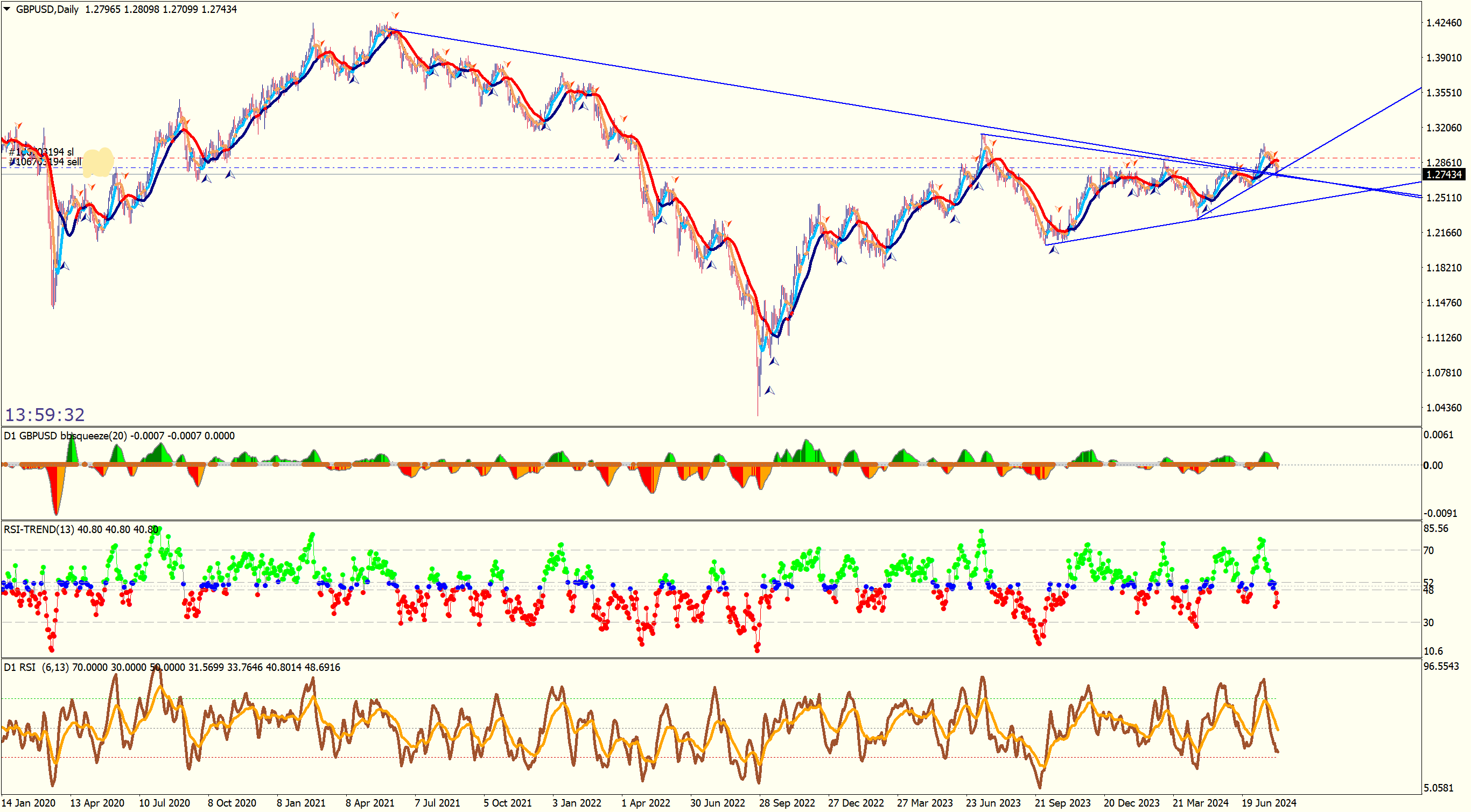The image size is (1471, 812).
Task: Open the chart dropdown triangle beside GBPUSD,Daily
Action: (7, 9)
